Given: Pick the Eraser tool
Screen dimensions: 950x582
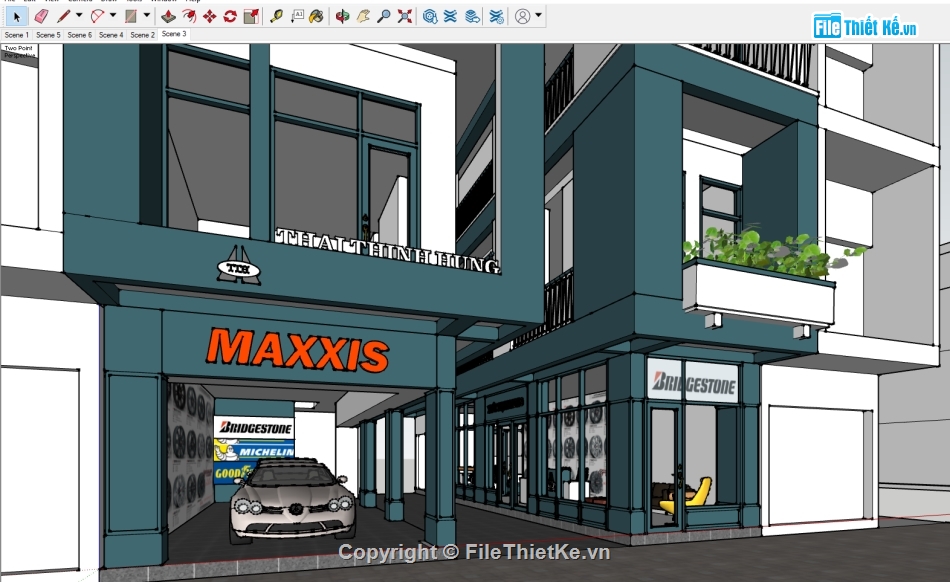Looking at the screenshot, I should (x=41, y=16).
